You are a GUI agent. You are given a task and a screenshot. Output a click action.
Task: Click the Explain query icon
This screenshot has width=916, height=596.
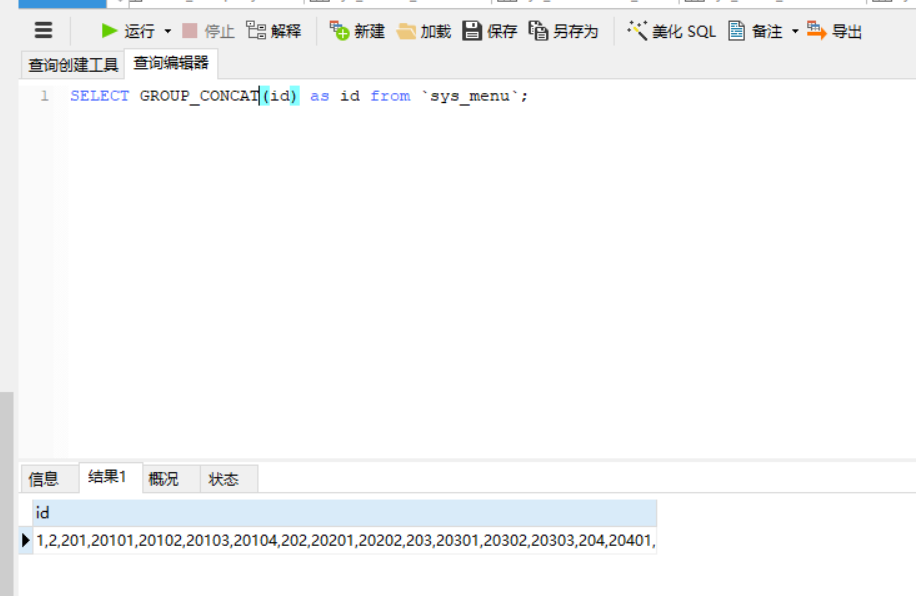click(255, 30)
